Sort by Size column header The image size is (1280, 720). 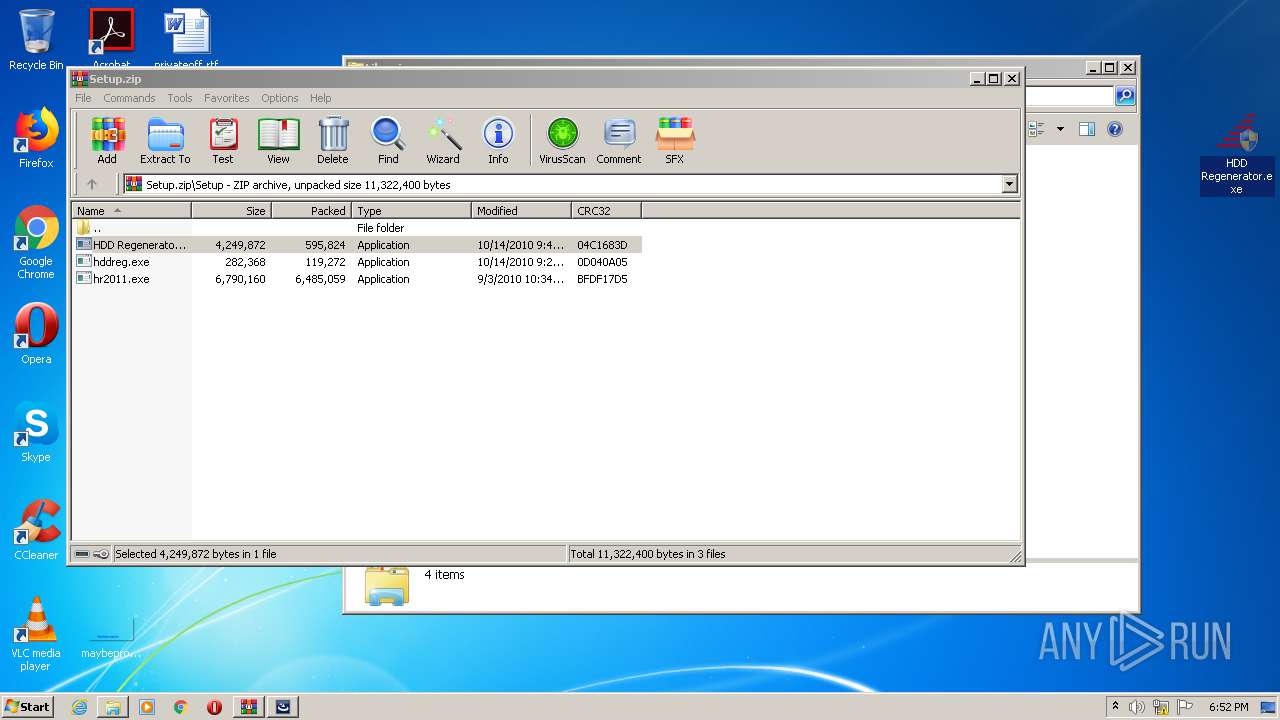231,210
